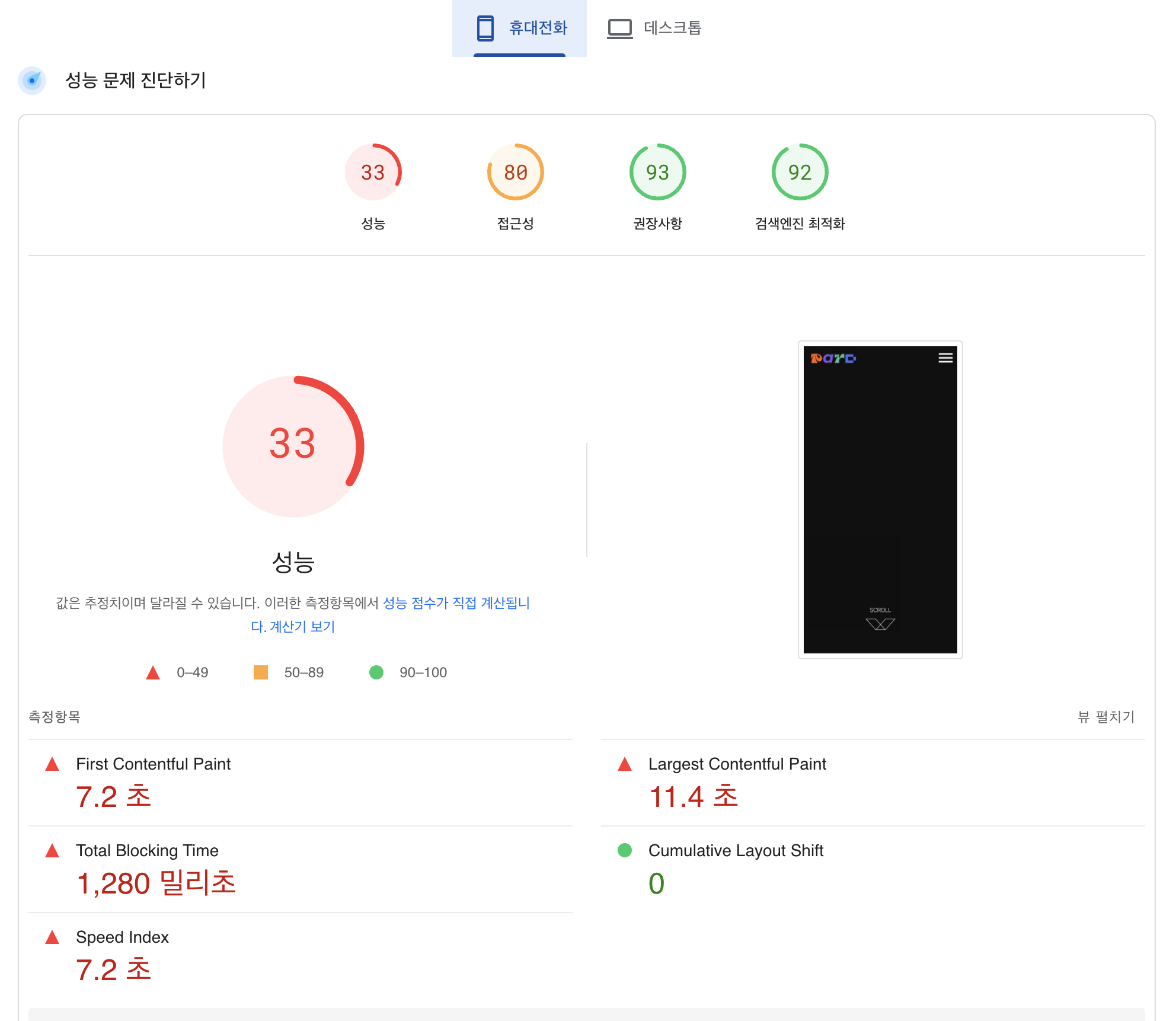Screen dimensions: 1176x1021
Task: Click the red triangle beside Speed Index
Action: [x=52, y=937]
